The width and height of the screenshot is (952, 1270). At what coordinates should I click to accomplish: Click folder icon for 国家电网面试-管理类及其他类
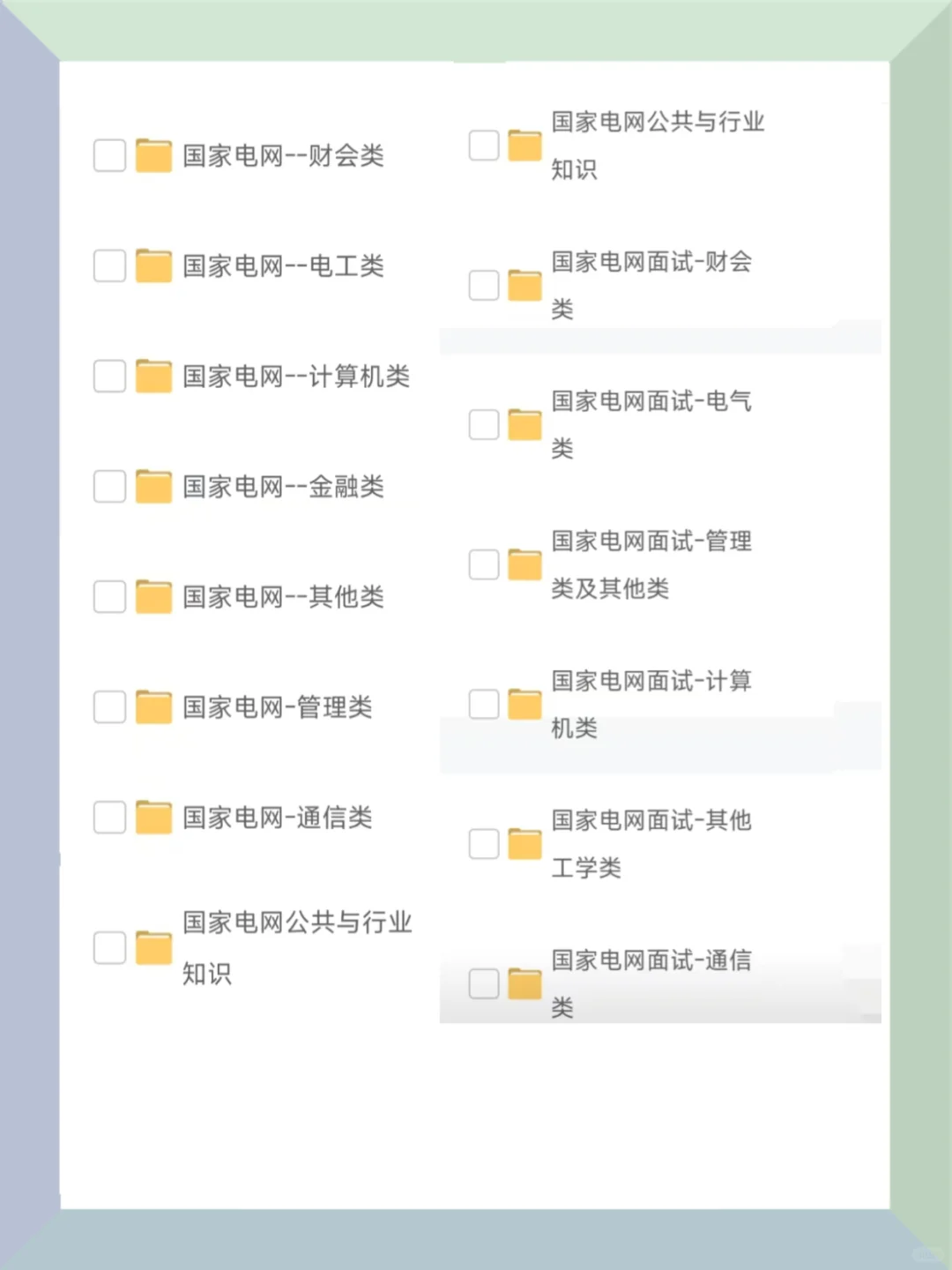[524, 564]
